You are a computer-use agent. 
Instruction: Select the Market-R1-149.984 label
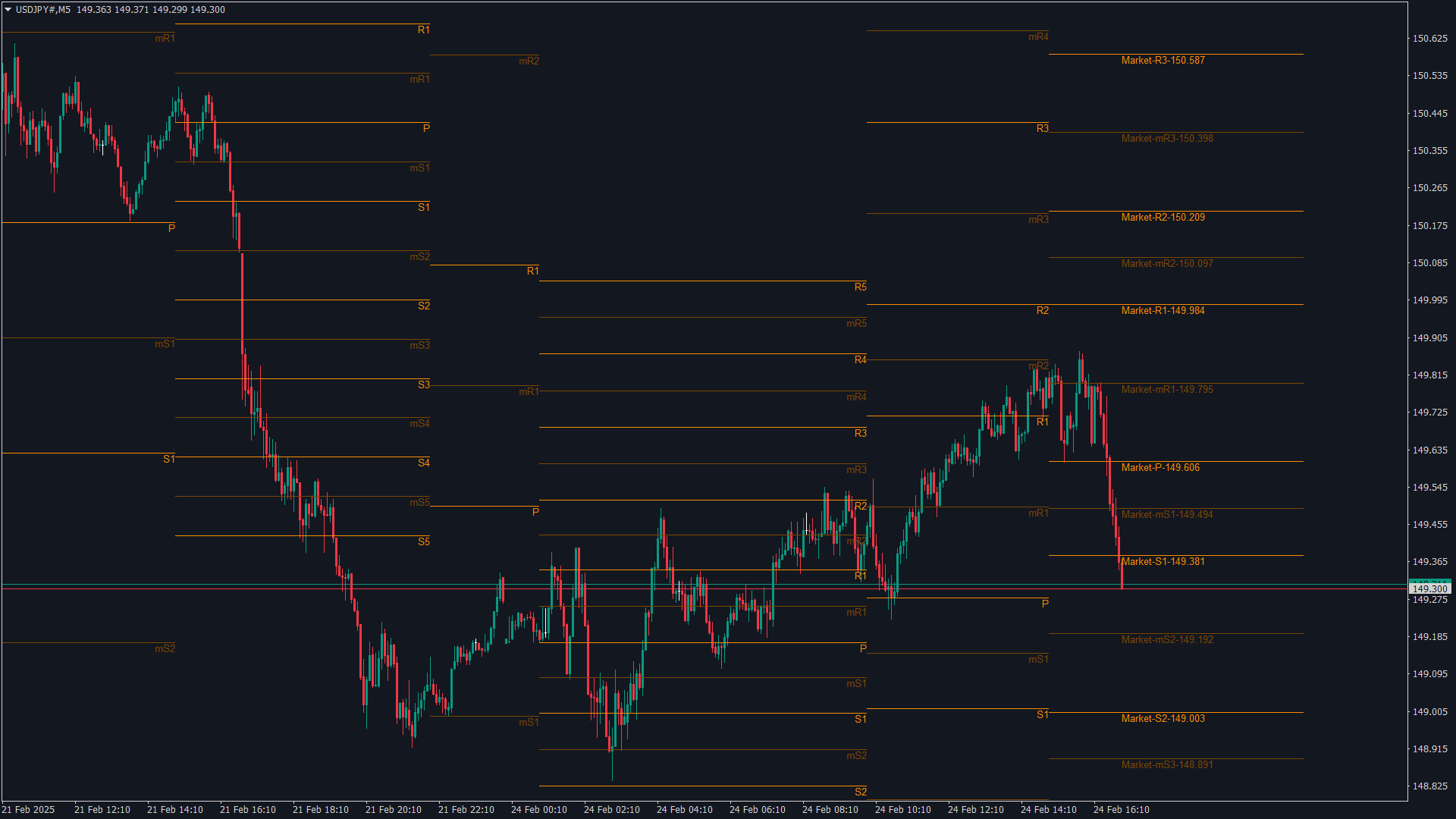[1163, 311]
